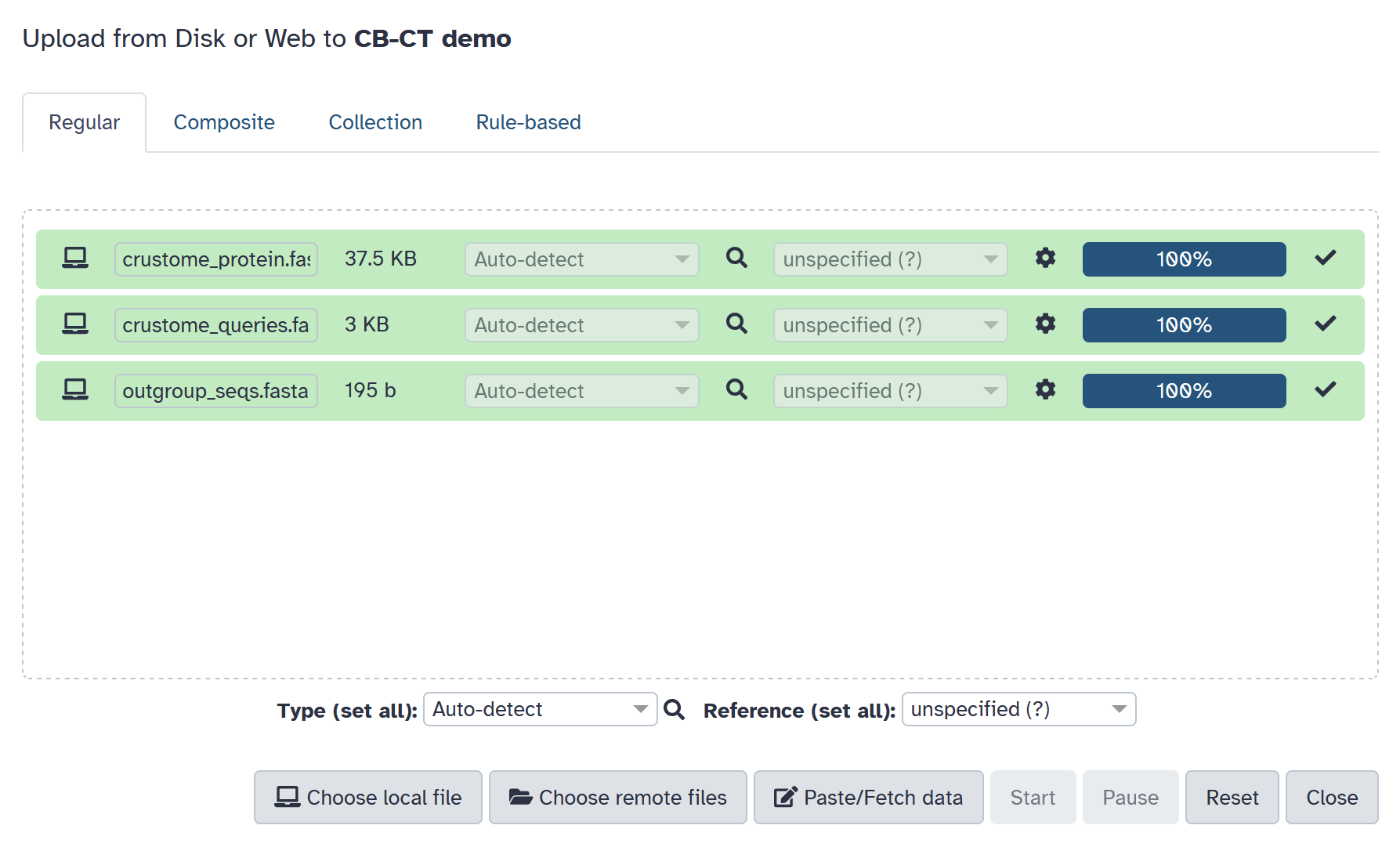Open the search tool for outgroup_seqs.fasta type

(x=735, y=389)
